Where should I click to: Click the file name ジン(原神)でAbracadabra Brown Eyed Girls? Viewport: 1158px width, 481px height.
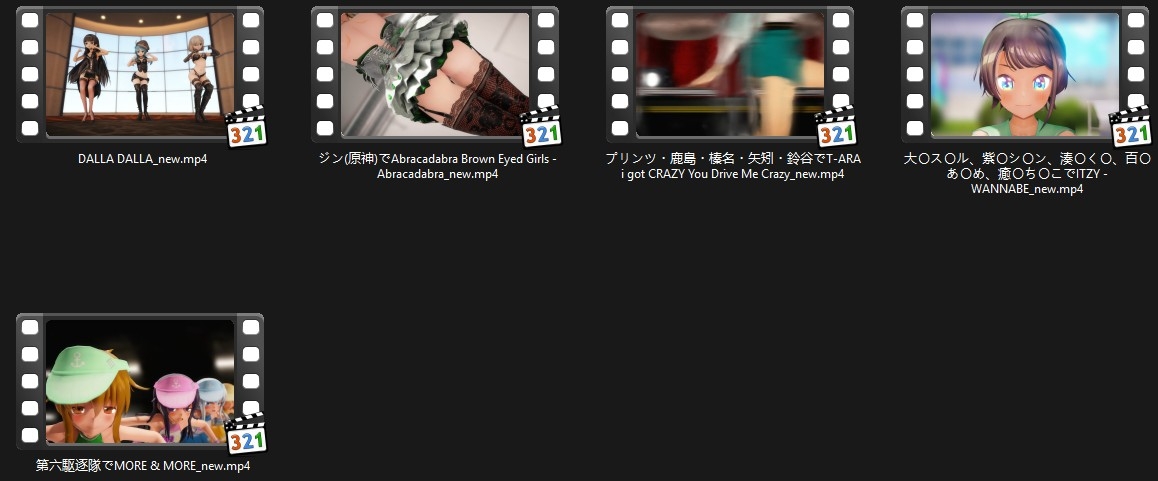(x=438, y=166)
